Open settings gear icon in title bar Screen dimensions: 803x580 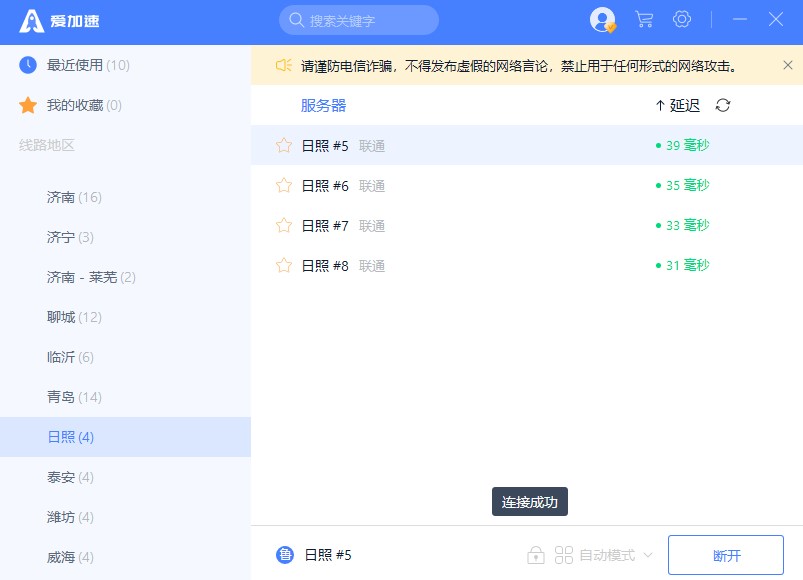682,19
